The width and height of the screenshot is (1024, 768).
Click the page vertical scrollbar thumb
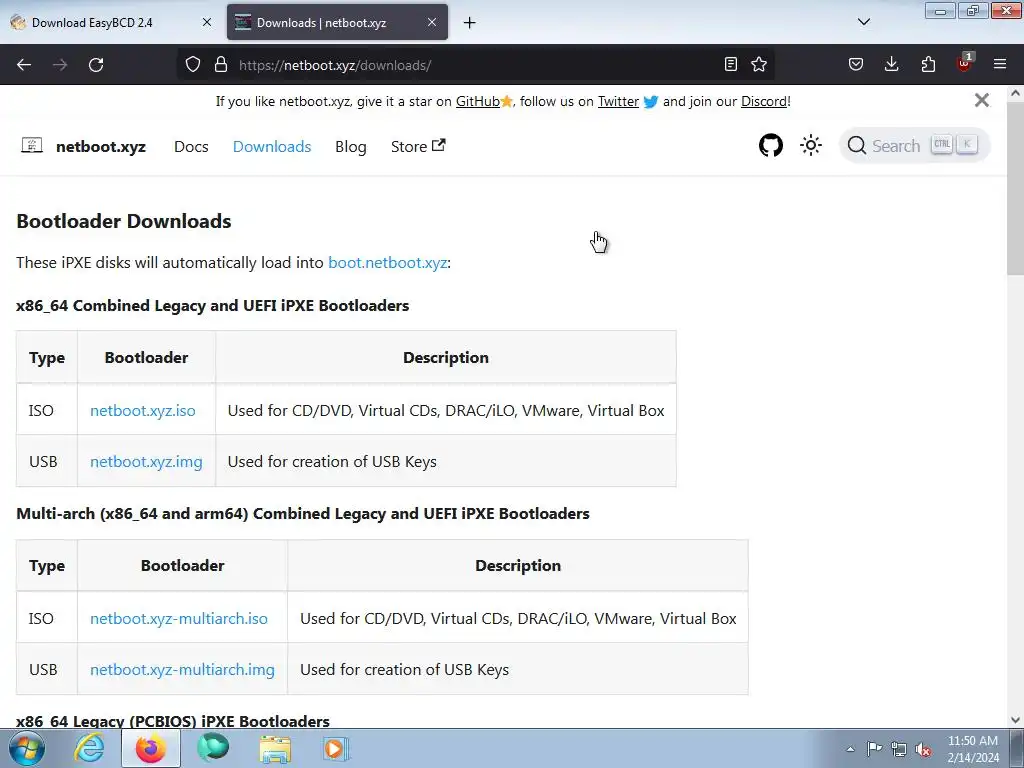pyautogui.click(x=1015, y=189)
